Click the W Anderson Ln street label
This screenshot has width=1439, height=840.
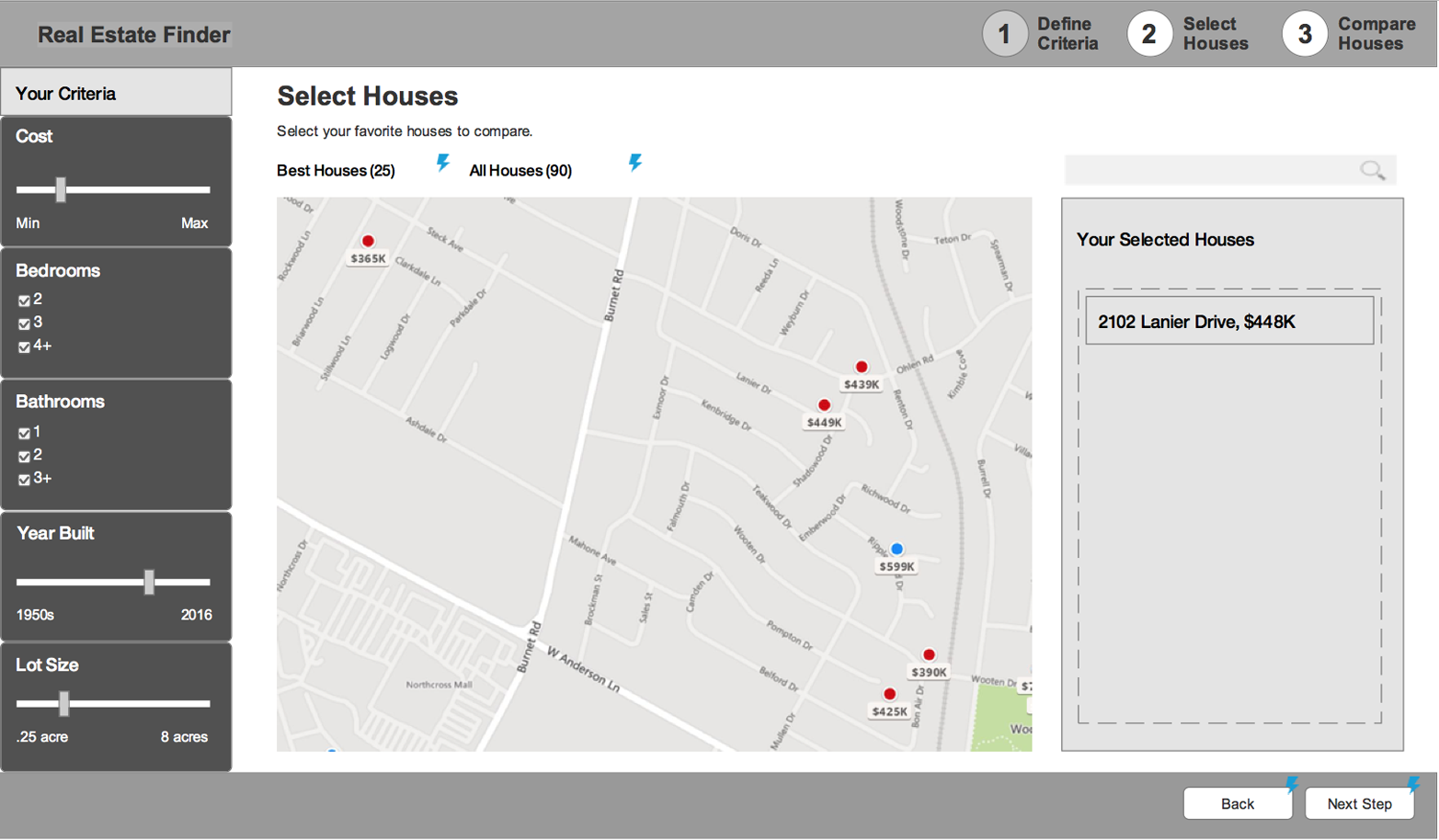[583, 669]
